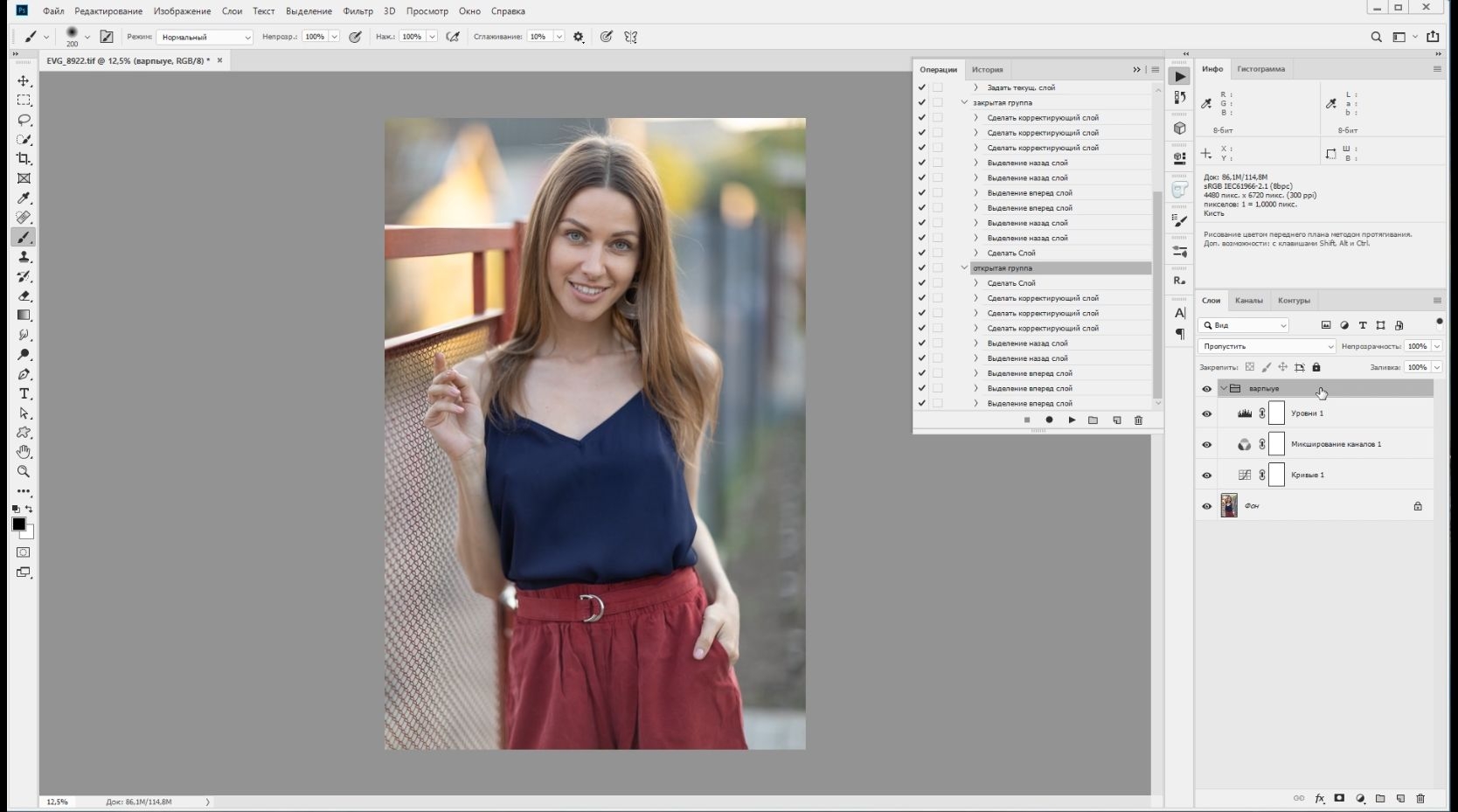
Task: Select the Lasso tool
Action: pyautogui.click(x=24, y=120)
